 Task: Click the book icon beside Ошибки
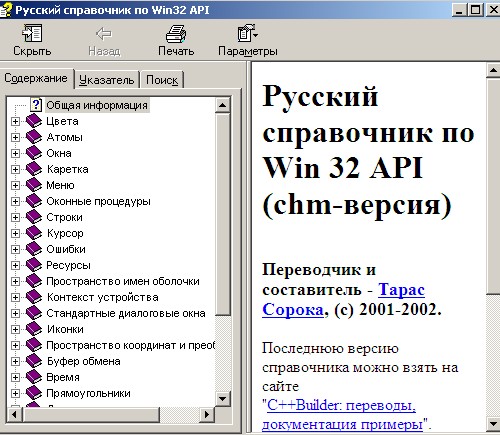pyautogui.click(x=34, y=249)
